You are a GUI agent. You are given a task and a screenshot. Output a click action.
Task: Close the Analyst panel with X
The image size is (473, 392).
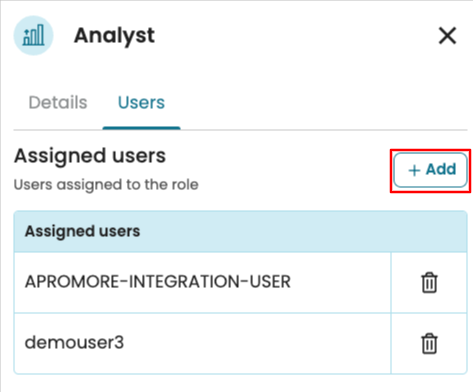pyautogui.click(x=447, y=36)
